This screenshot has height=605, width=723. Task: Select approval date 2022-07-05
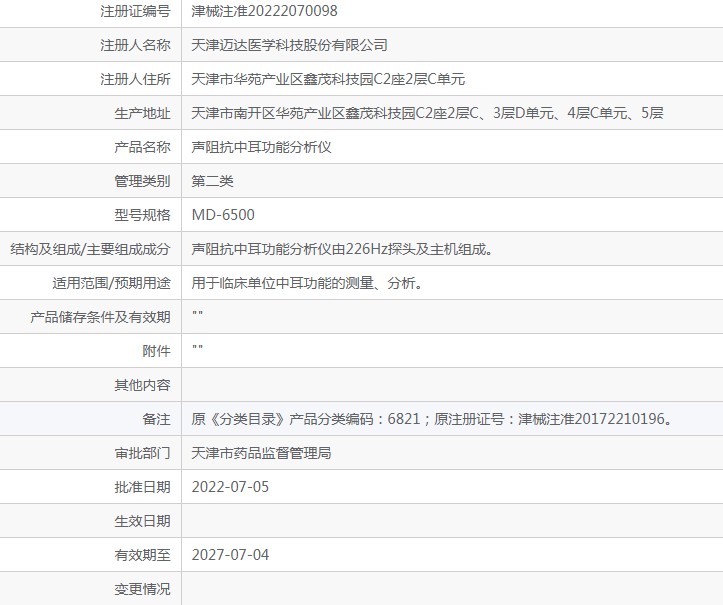[x=230, y=487]
